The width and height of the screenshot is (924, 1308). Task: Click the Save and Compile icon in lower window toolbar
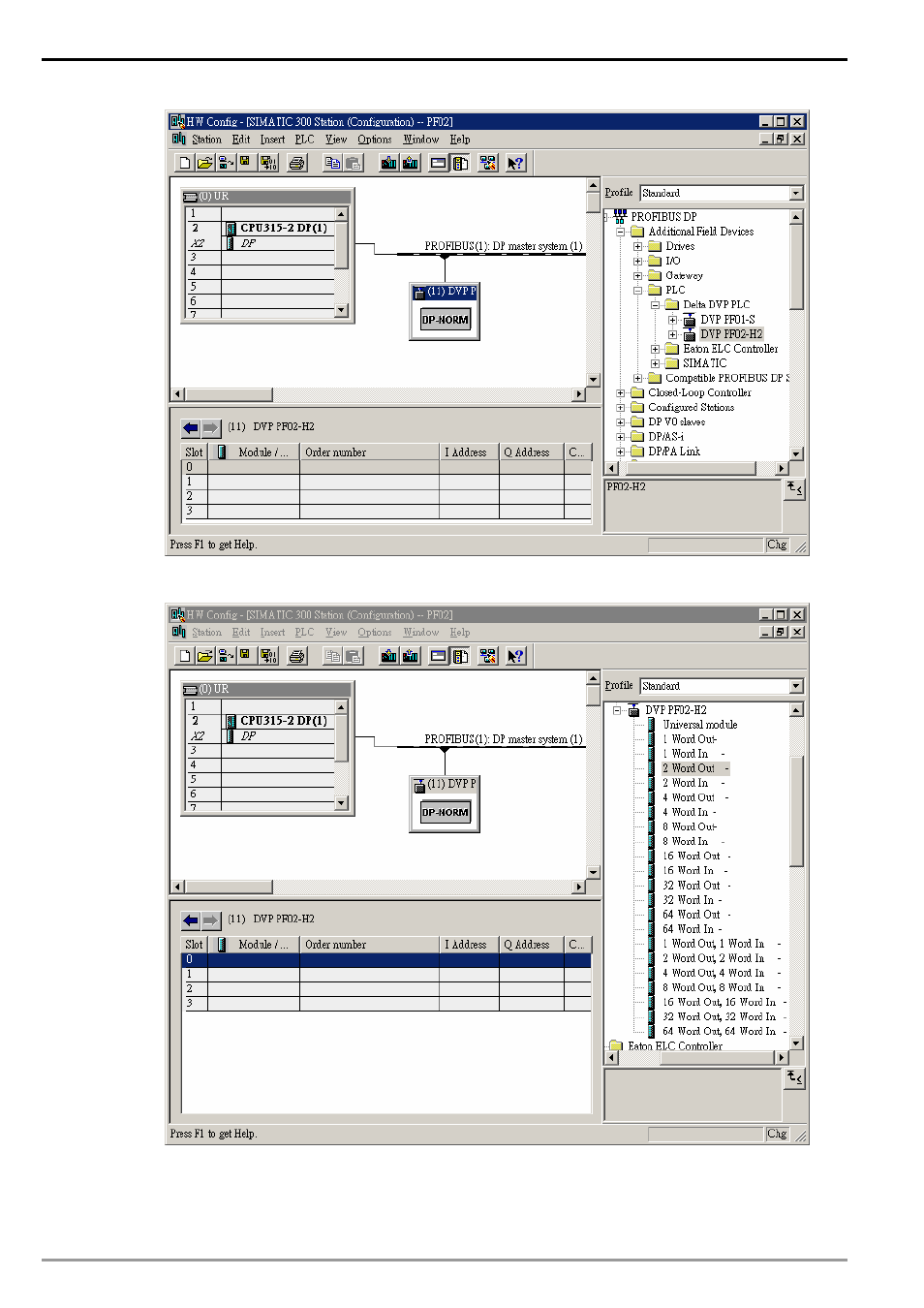click(x=268, y=656)
